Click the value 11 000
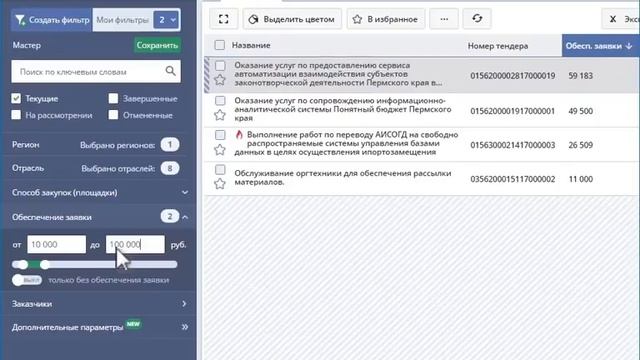 [580, 179]
